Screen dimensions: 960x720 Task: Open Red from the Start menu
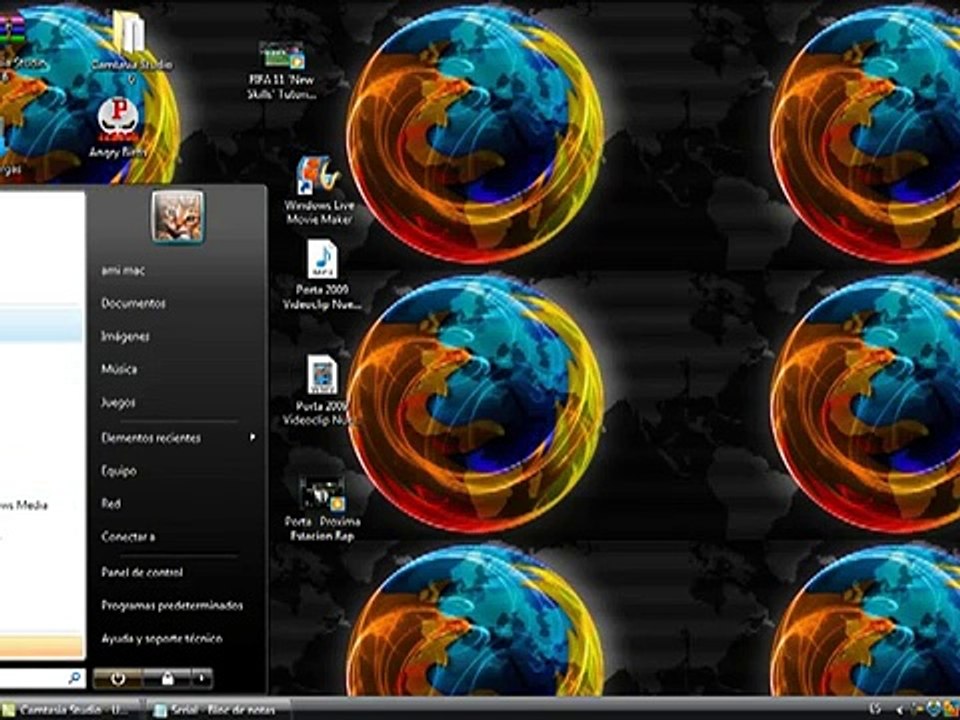click(x=111, y=504)
